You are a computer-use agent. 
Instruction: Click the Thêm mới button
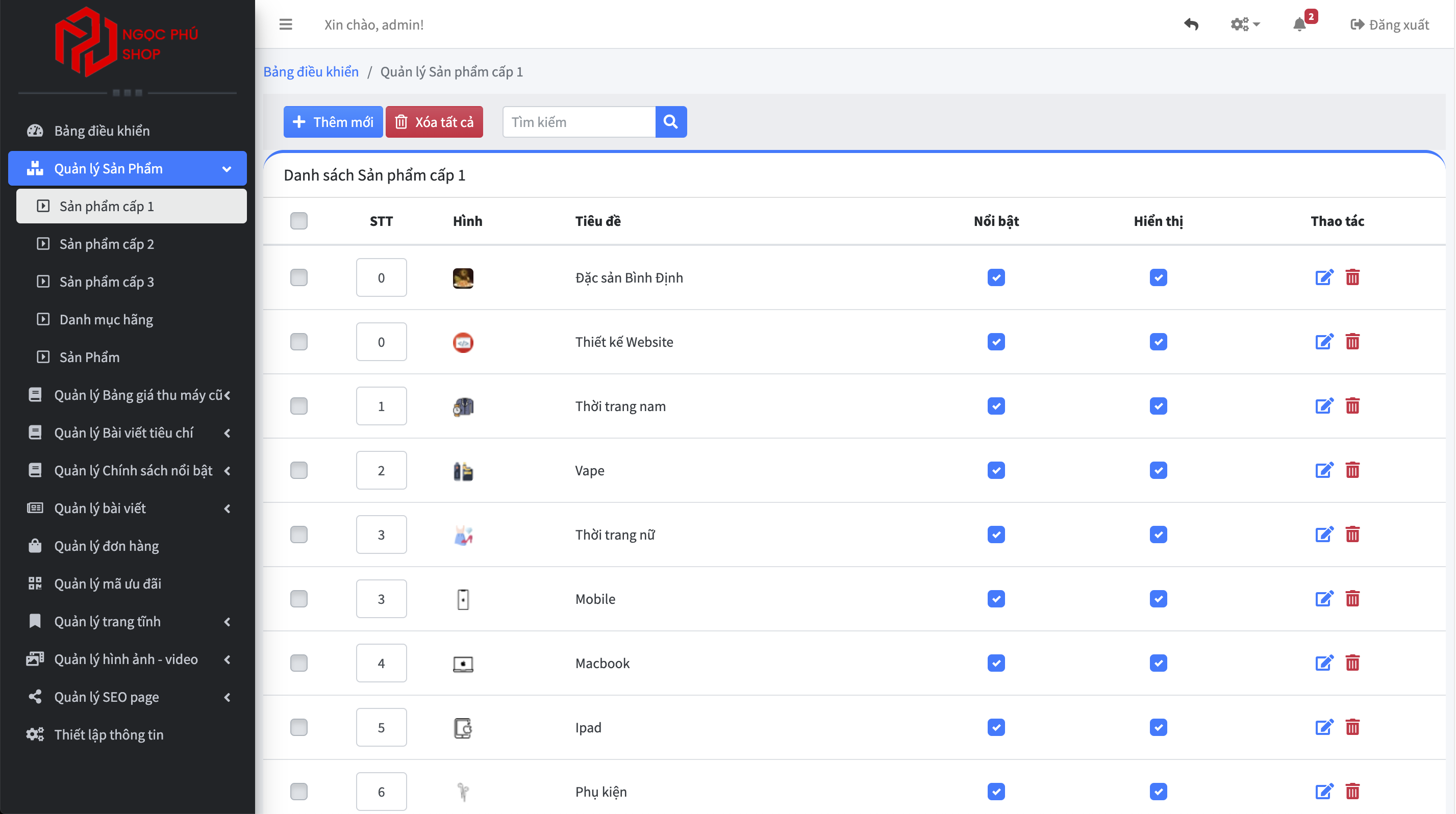pos(333,122)
